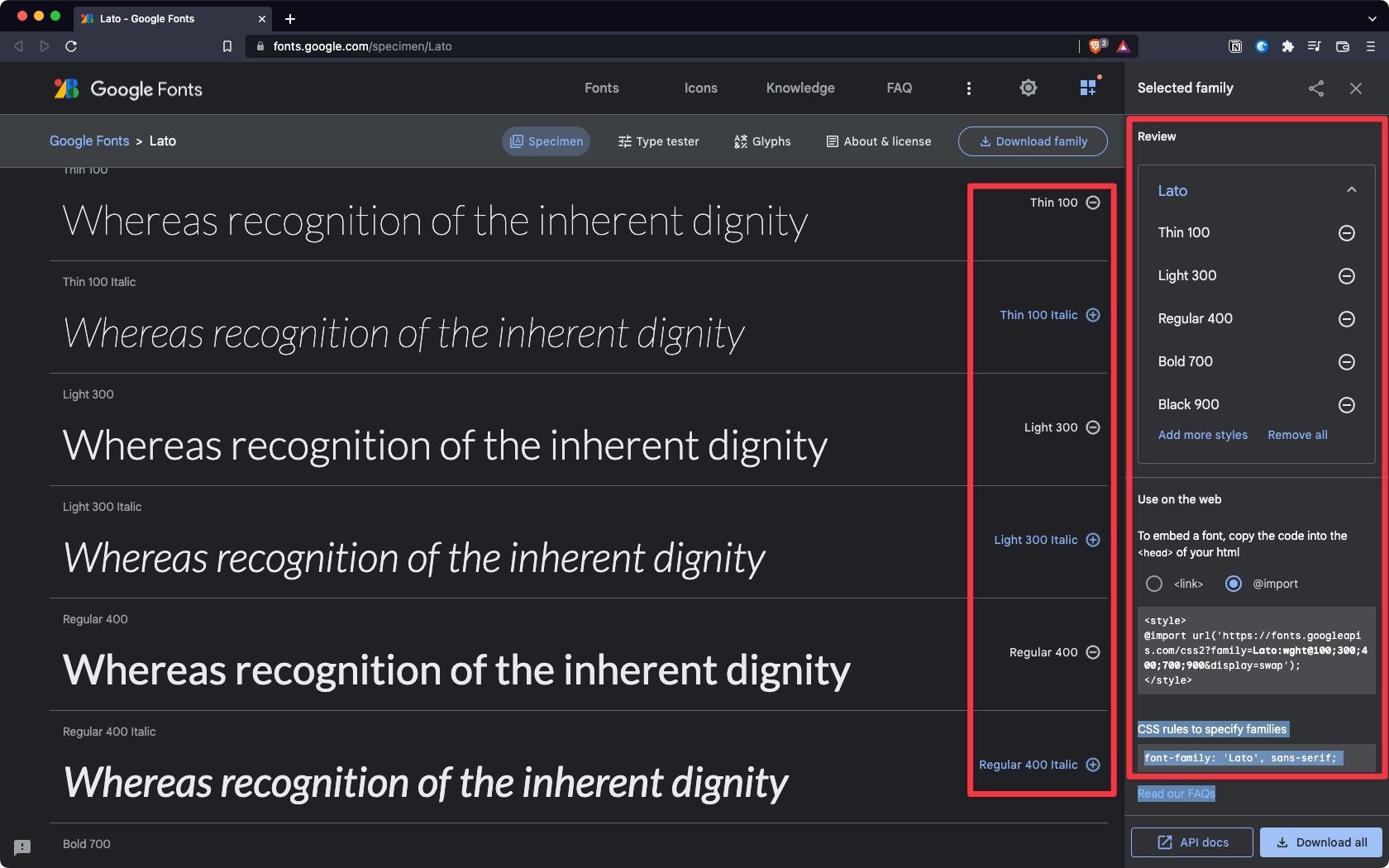Open the Brave wallet icon
Screen dimensions: 1389x868
pyautogui.click(x=1343, y=46)
